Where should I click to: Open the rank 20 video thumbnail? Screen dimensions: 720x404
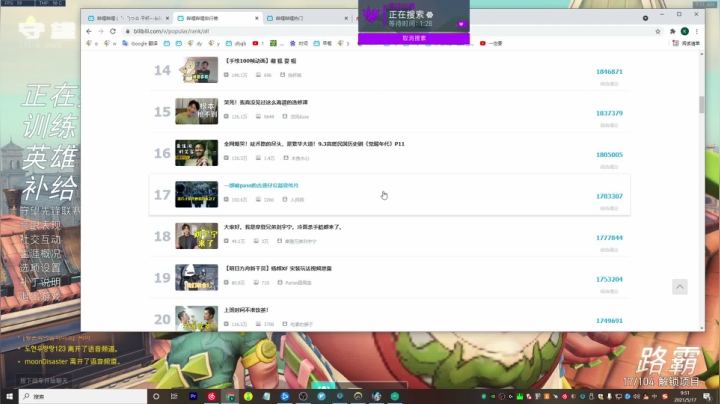click(x=197, y=319)
